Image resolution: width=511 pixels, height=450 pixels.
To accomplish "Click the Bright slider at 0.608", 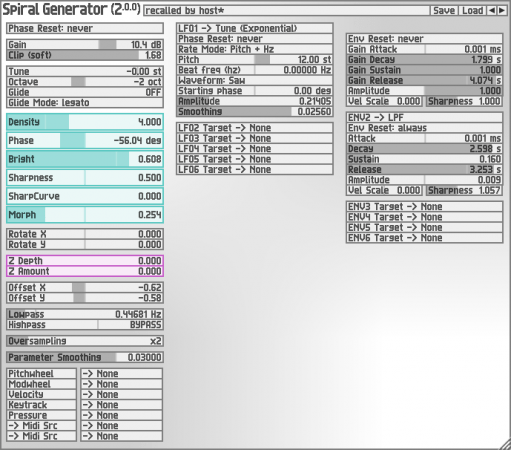I will 85,159.
